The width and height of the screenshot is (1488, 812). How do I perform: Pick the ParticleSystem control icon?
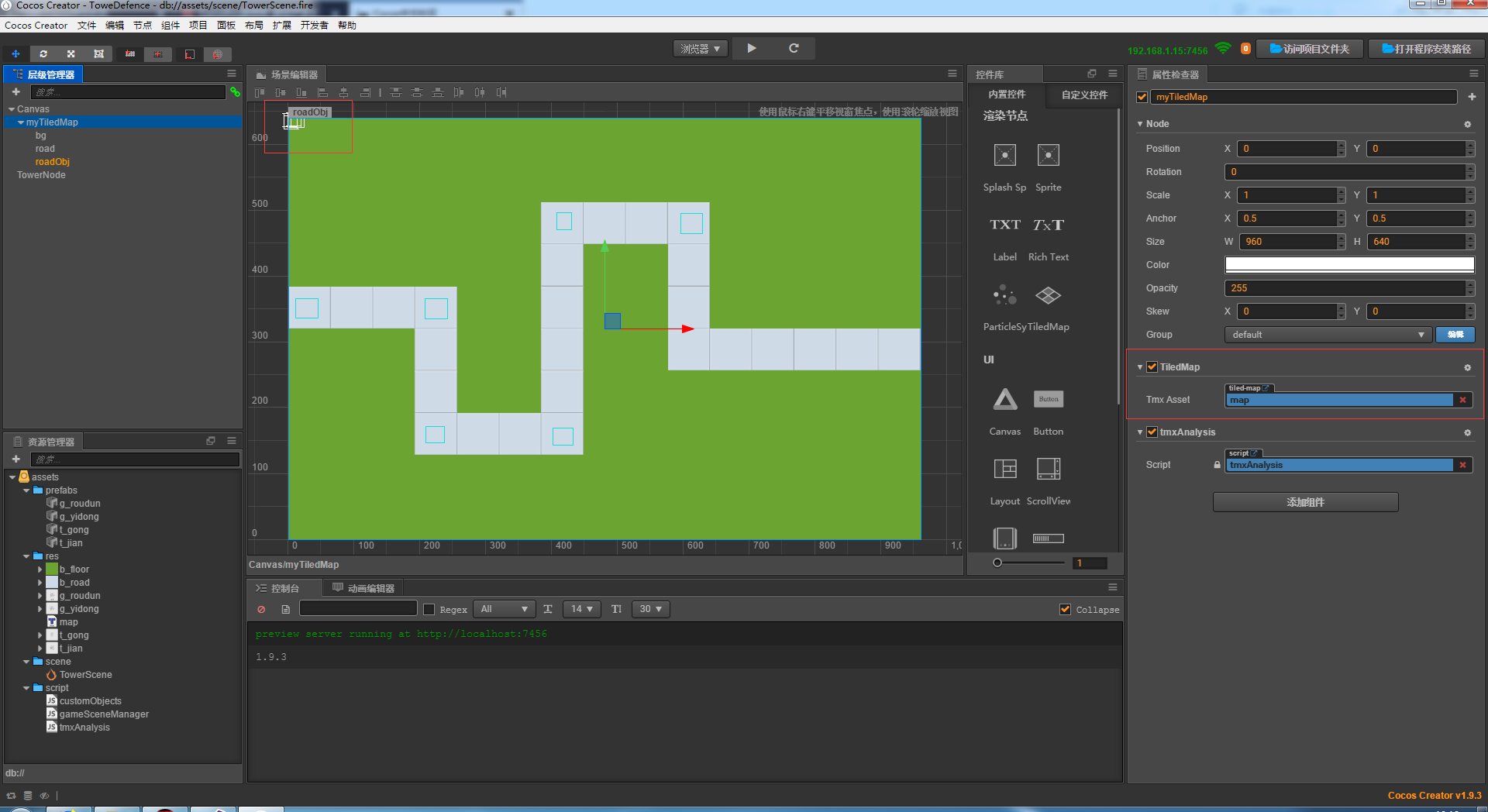coord(1005,295)
